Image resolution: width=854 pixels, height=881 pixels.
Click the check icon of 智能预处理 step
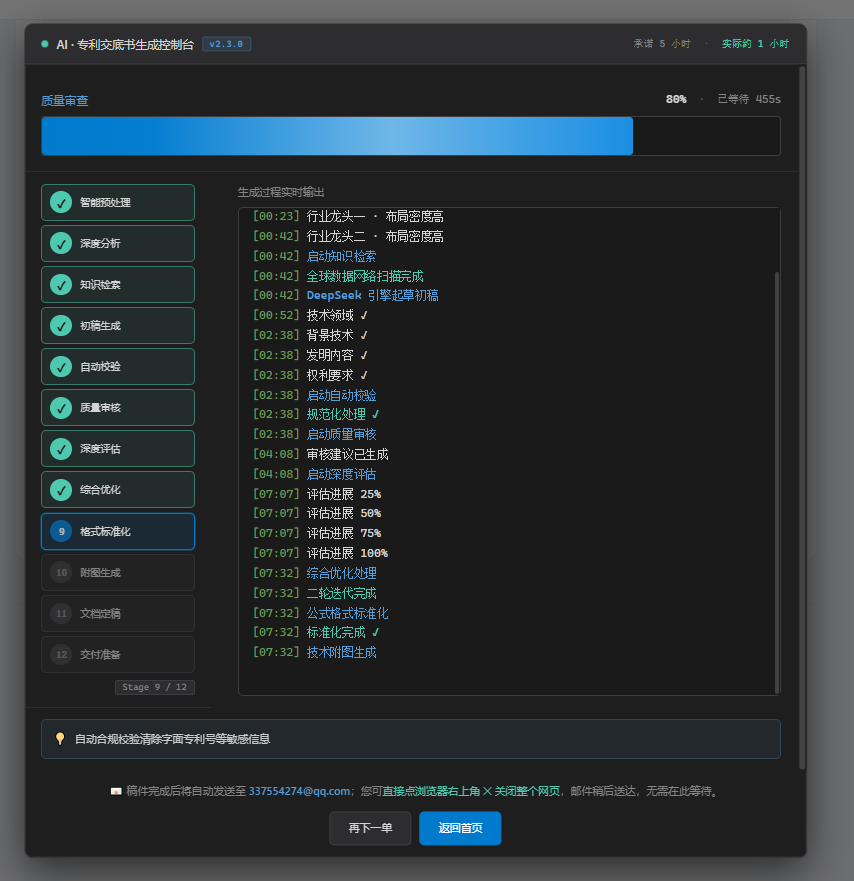[x=61, y=202]
